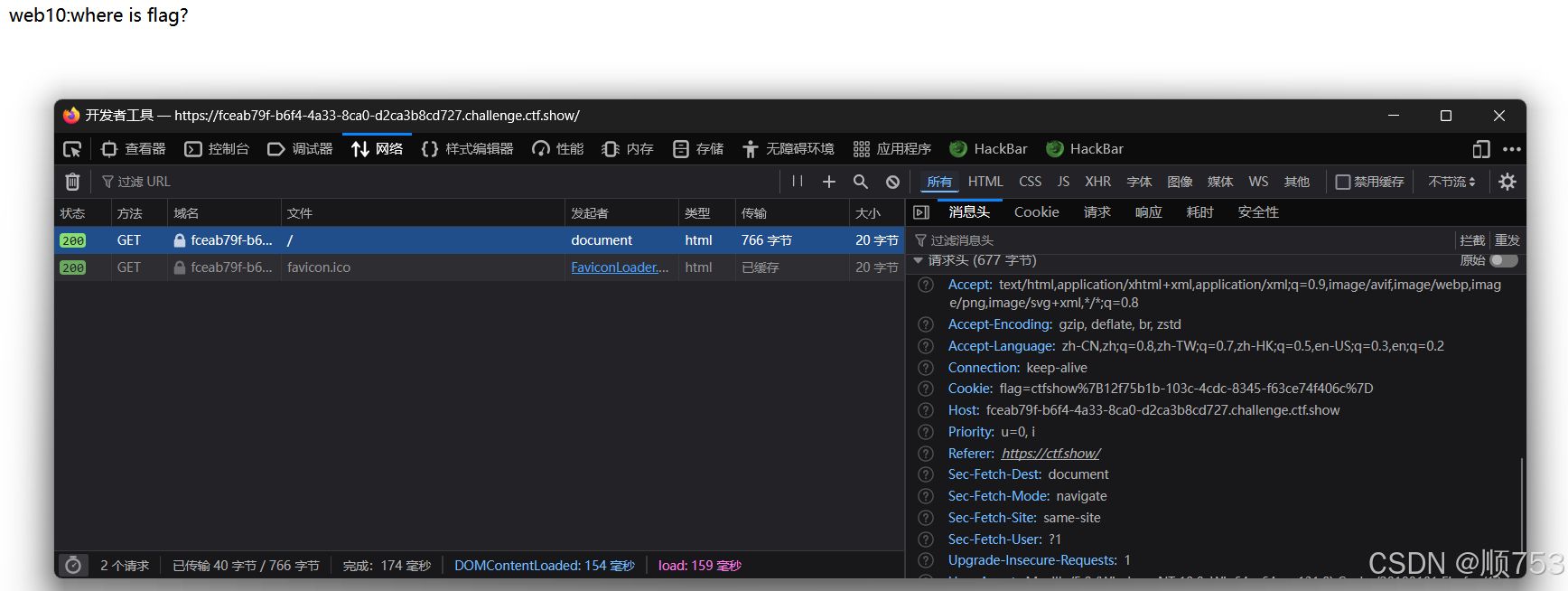
Task: Start performance analysis stopwatch icon
Action: pyautogui.click(x=73, y=566)
